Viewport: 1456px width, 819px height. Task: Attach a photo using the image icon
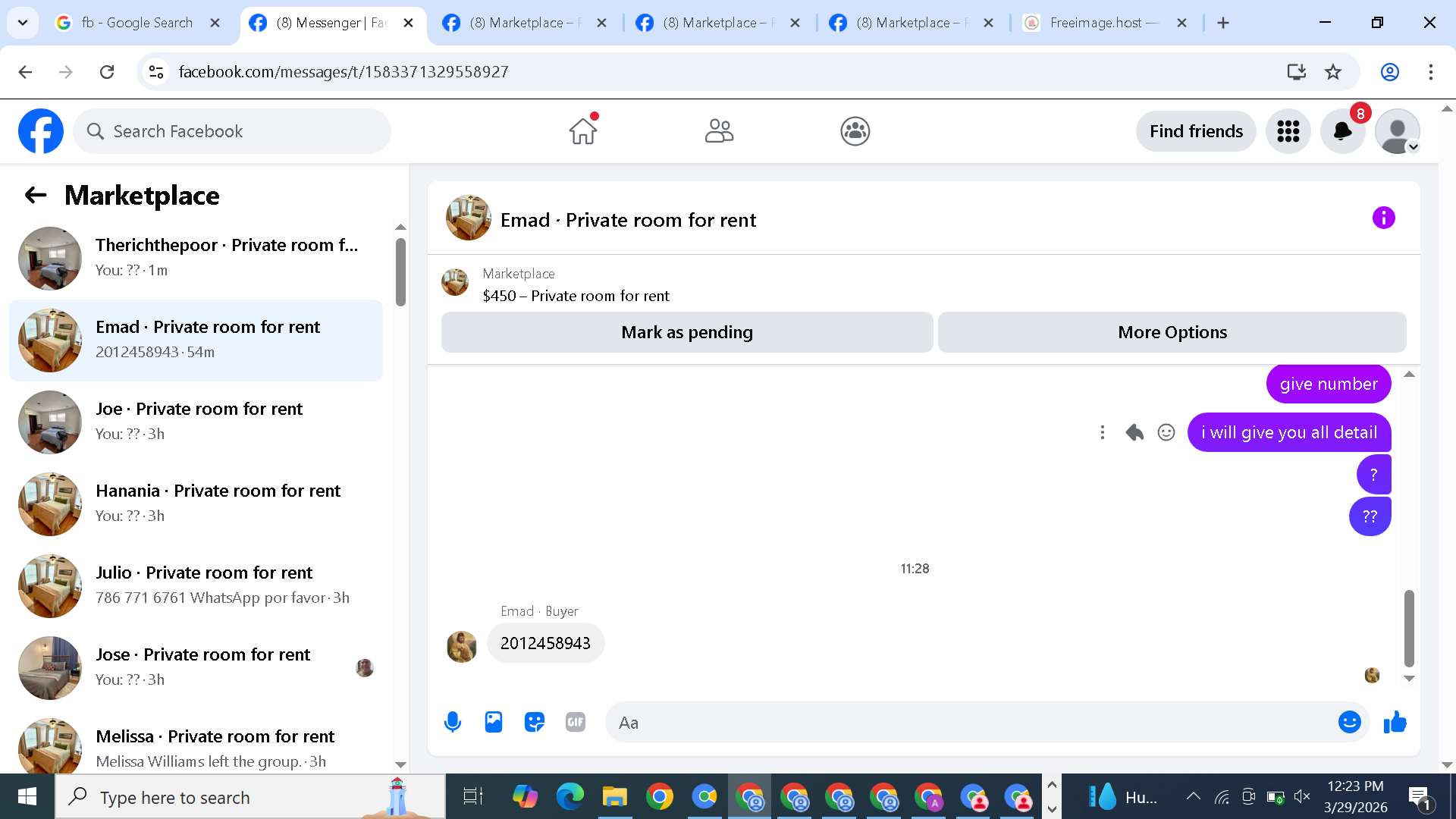(494, 722)
